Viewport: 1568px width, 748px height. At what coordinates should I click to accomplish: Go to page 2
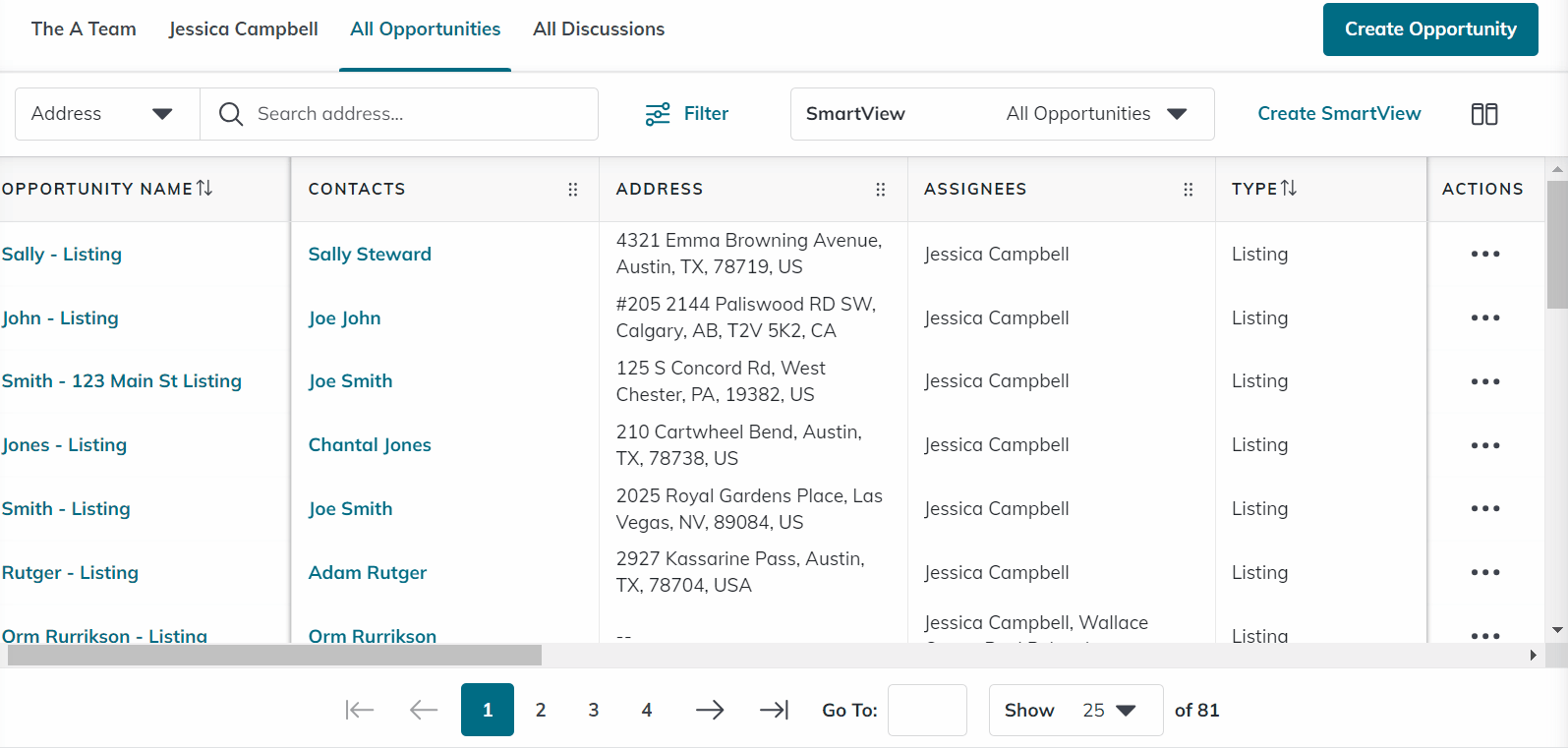coord(541,710)
